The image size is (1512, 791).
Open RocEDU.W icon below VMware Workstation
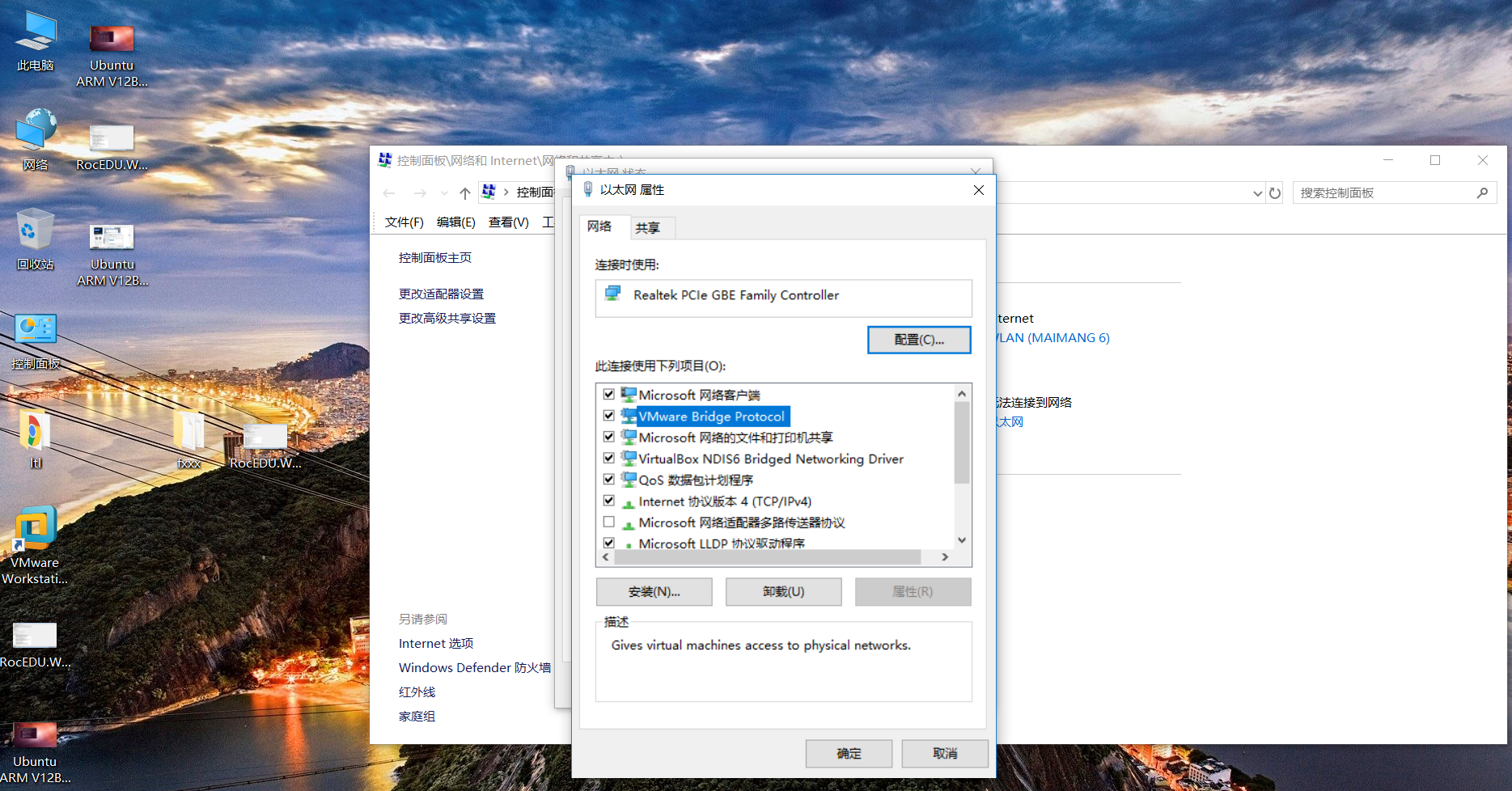pyautogui.click(x=35, y=644)
